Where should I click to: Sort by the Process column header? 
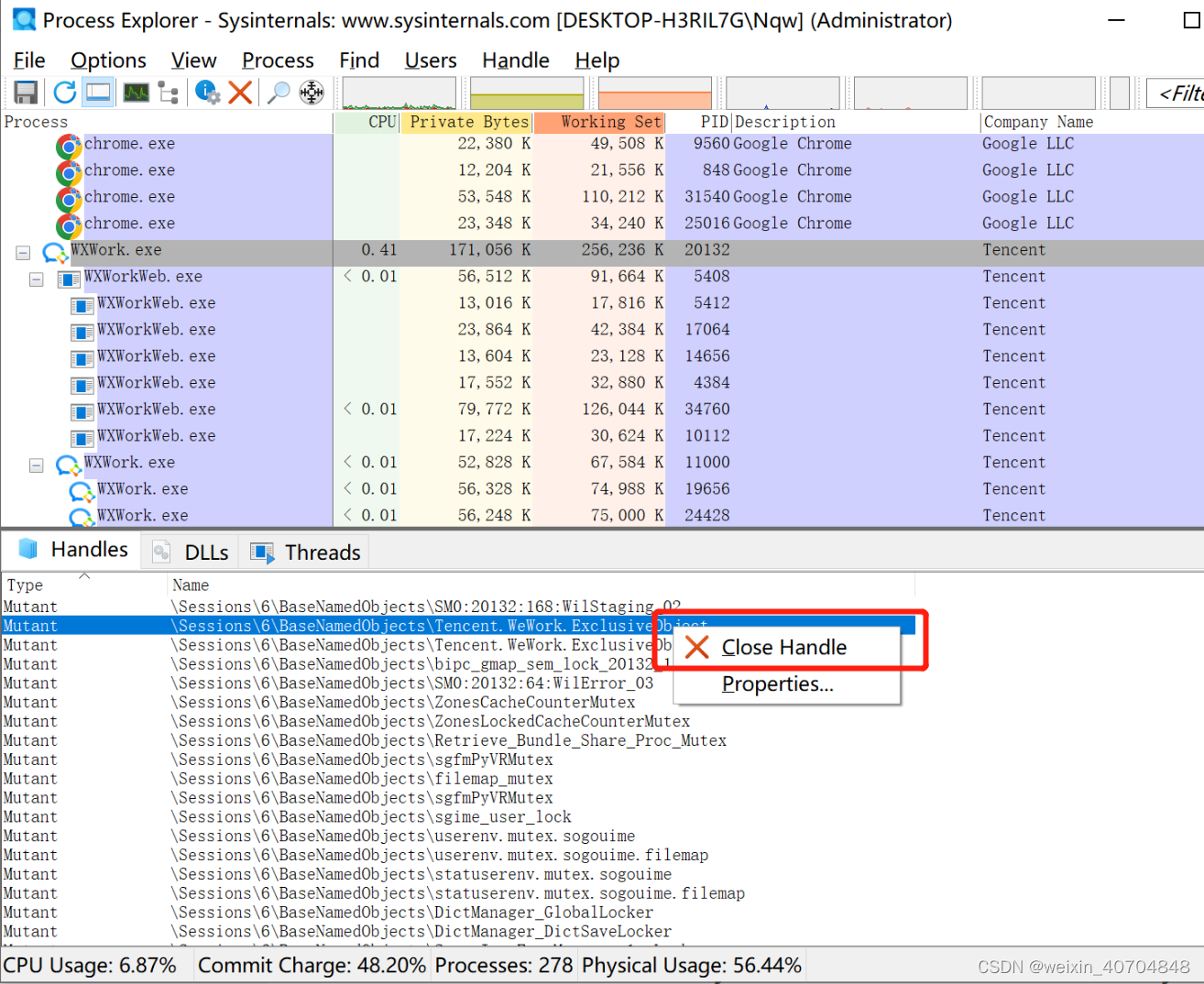(167, 122)
